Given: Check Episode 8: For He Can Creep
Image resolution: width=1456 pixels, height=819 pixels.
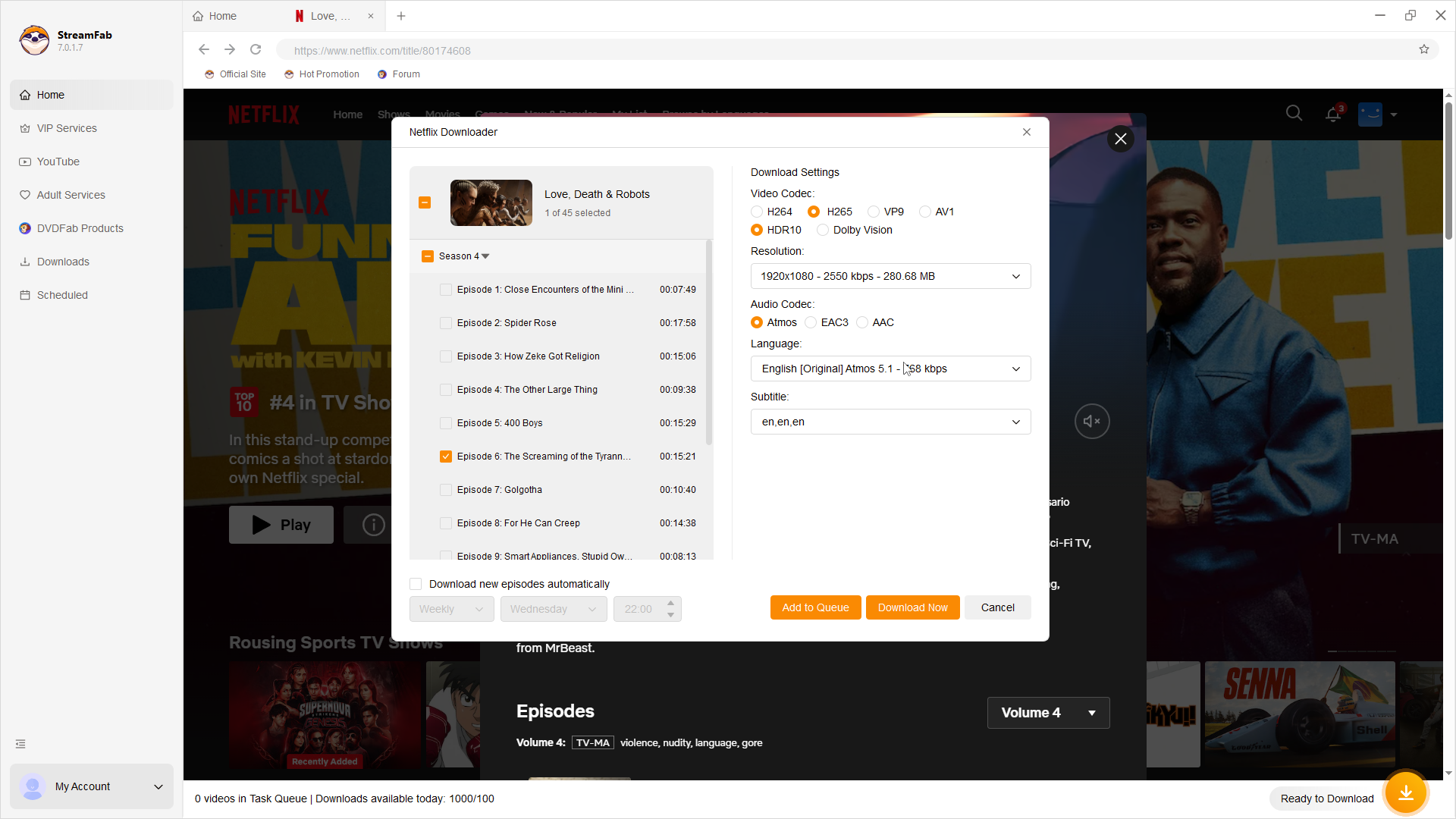Looking at the screenshot, I should 446,523.
